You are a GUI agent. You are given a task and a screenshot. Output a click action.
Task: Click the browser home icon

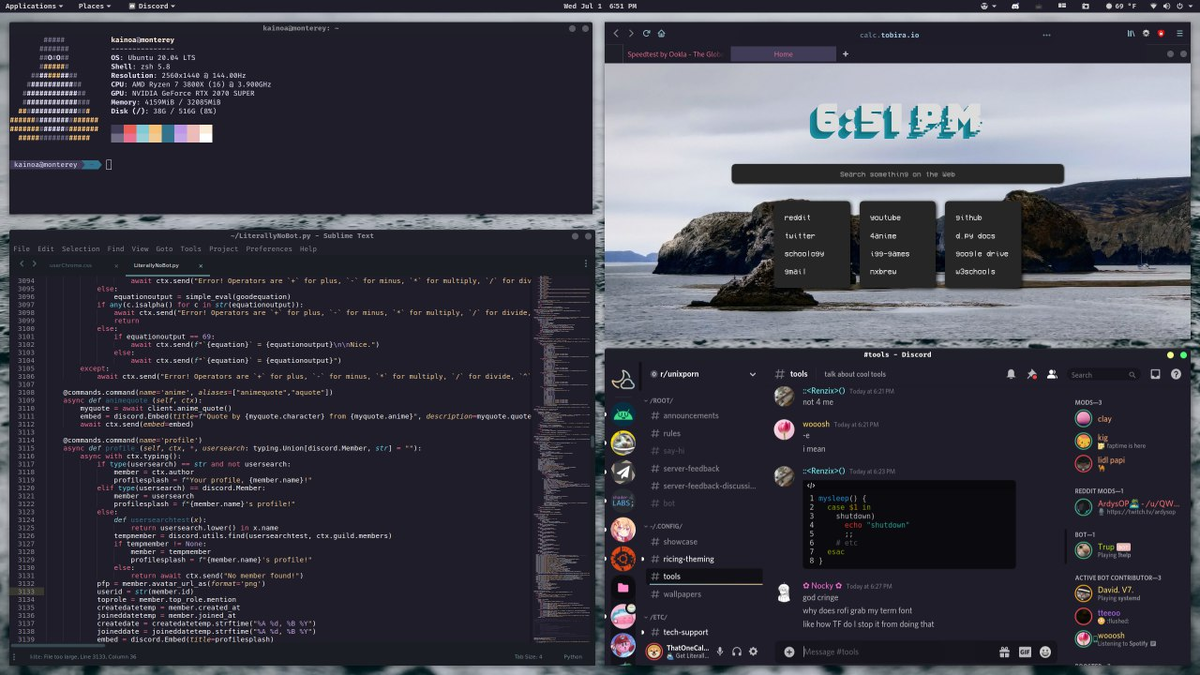661,33
